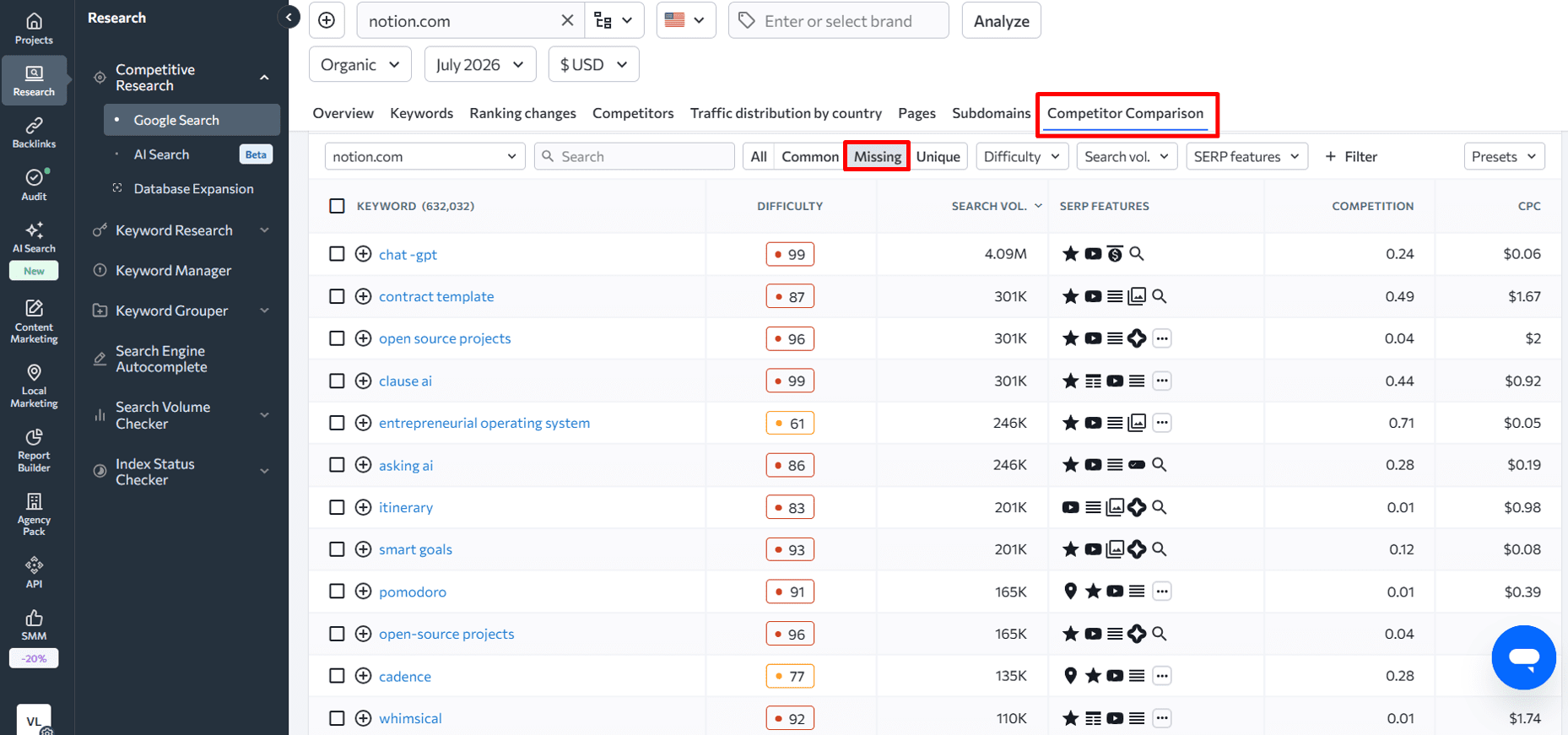Image resolution: width=1568 pixels, height=735 pixels.
Task: Open Local Marketing in sidebar
Action: click(x=34, y=386)
